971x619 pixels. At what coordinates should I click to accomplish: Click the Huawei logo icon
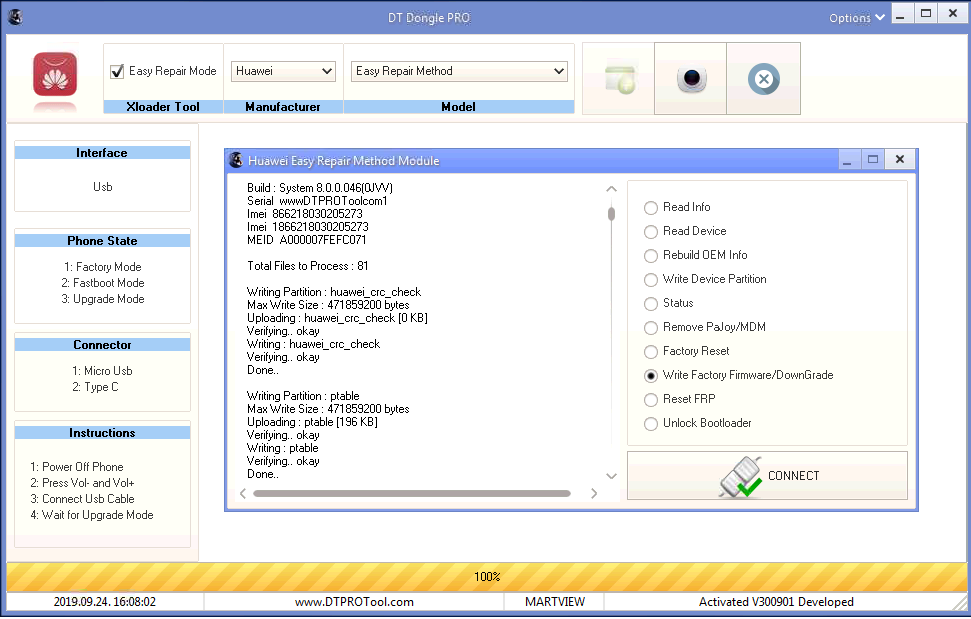(56, 75)
